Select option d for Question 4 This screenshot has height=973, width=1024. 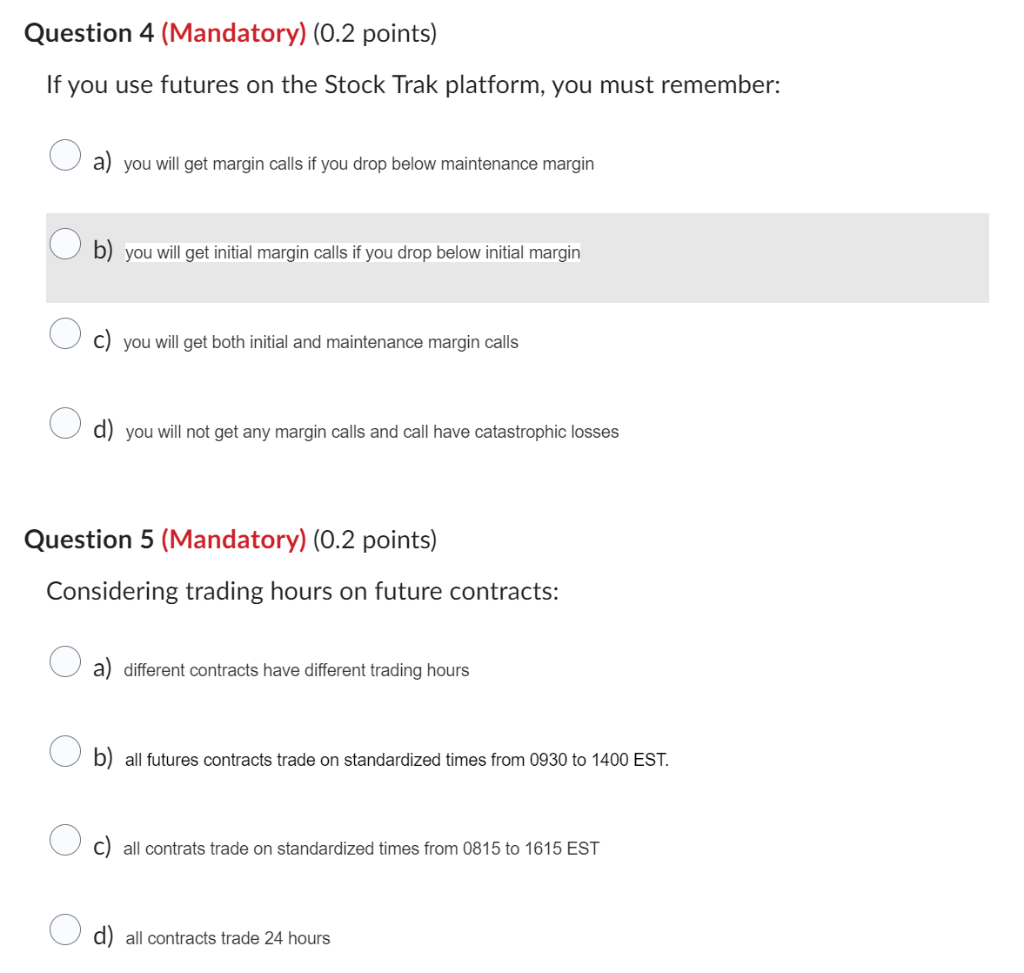coord(65,423)
